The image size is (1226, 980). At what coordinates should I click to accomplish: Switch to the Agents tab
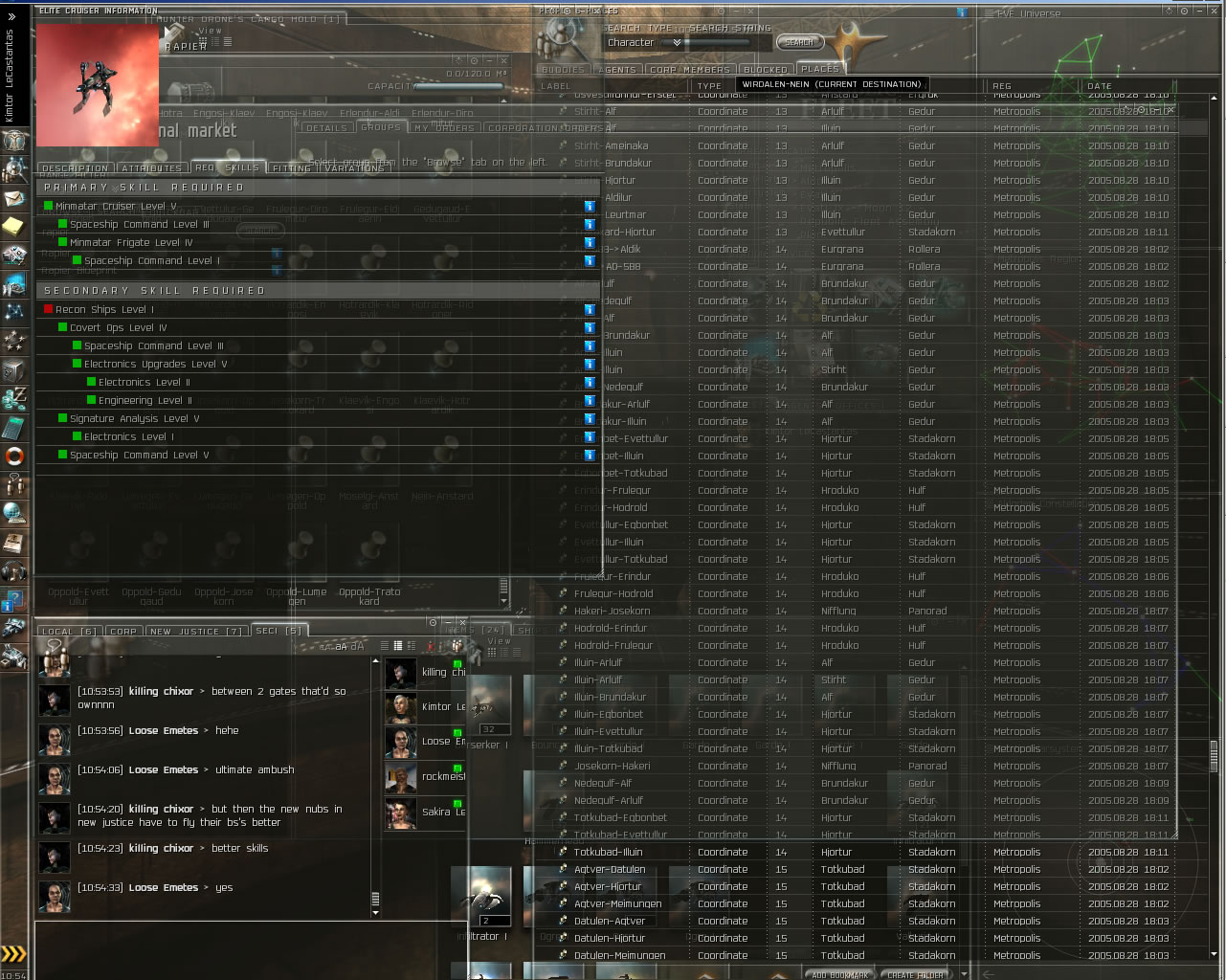click(x=617, y=69)
